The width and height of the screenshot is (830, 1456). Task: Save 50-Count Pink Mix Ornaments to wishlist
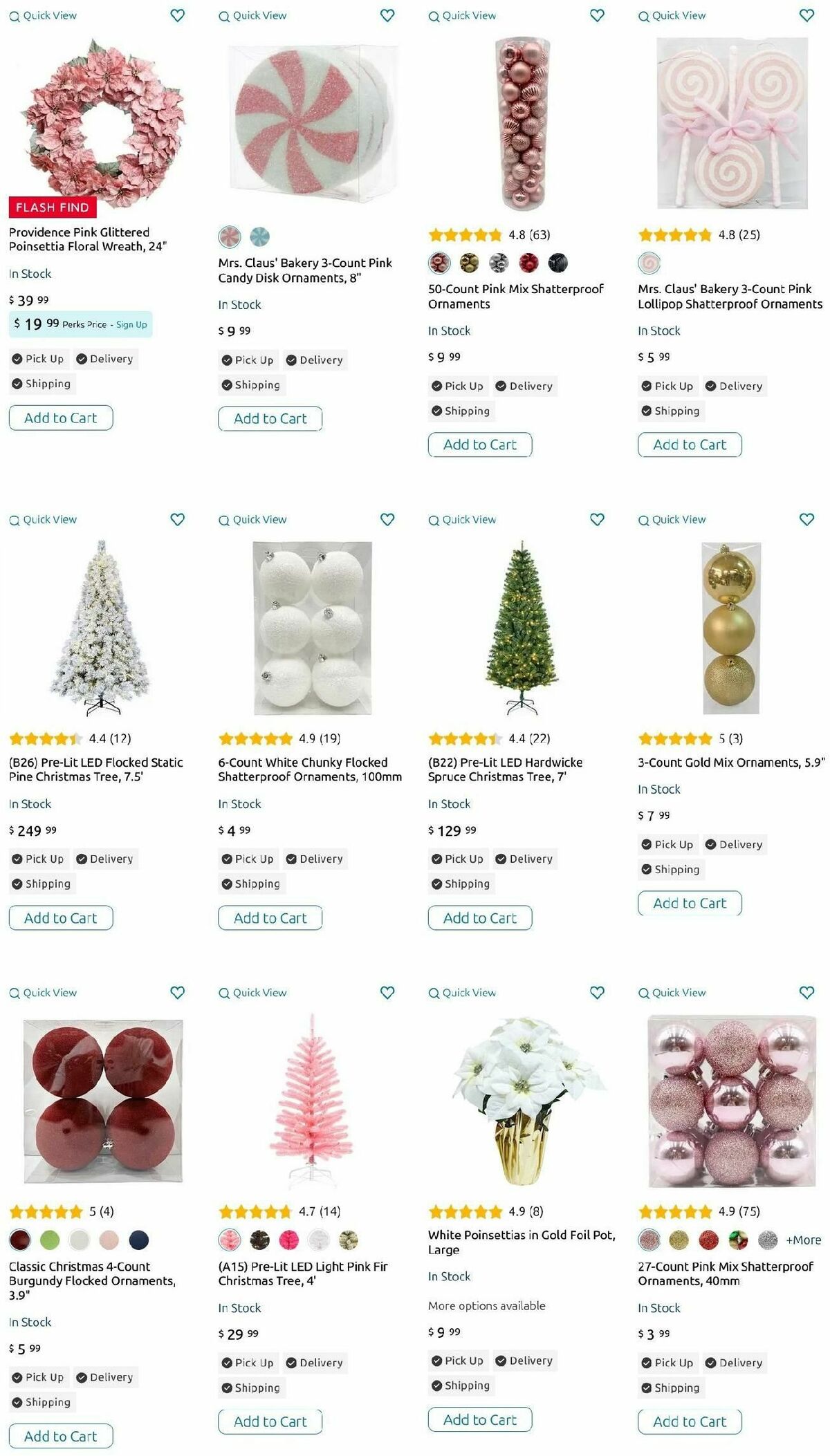(x=597, y=15)
